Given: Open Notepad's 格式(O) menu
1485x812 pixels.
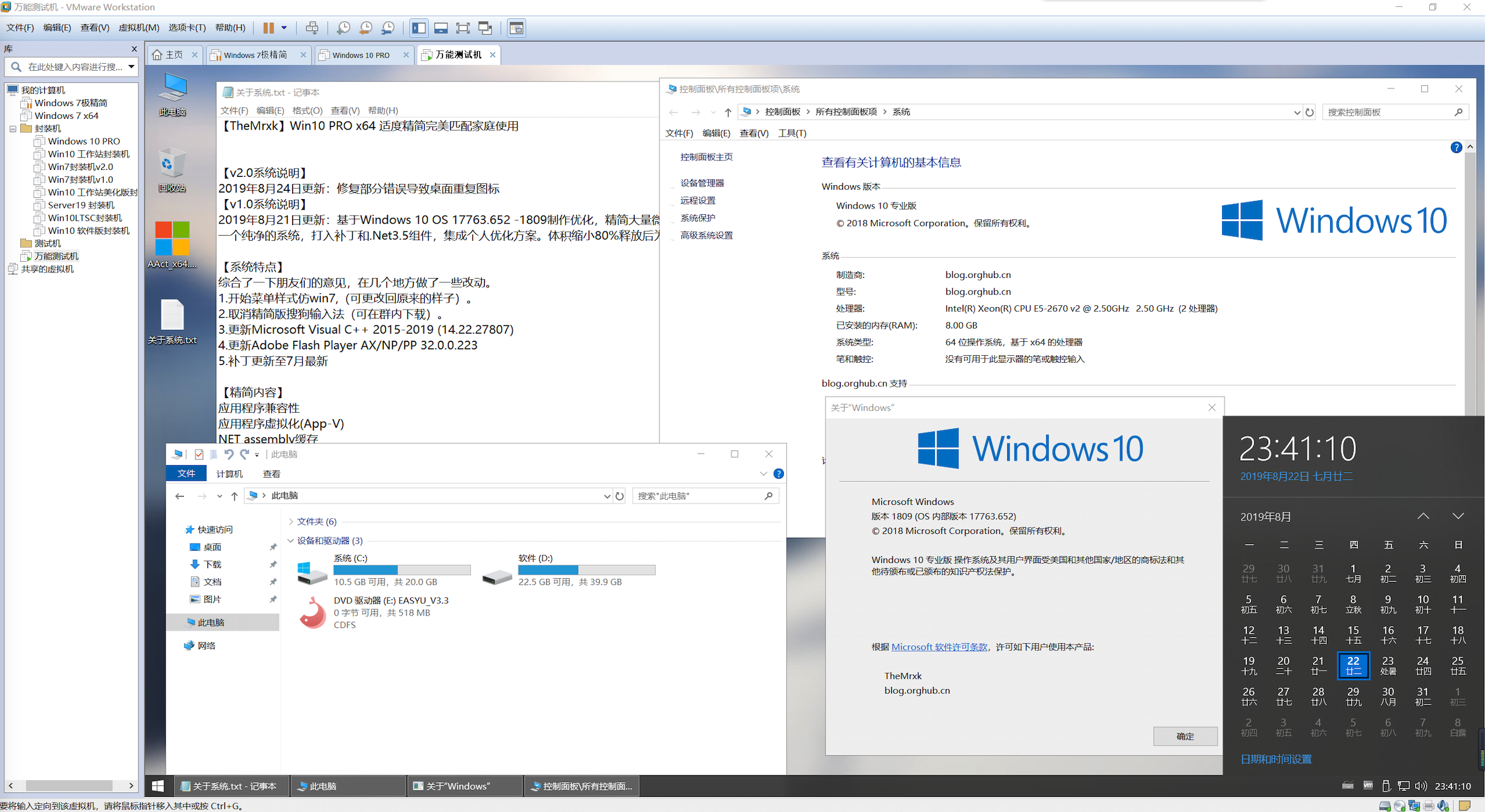Looking at the screenshot, I should pos(307,111).
